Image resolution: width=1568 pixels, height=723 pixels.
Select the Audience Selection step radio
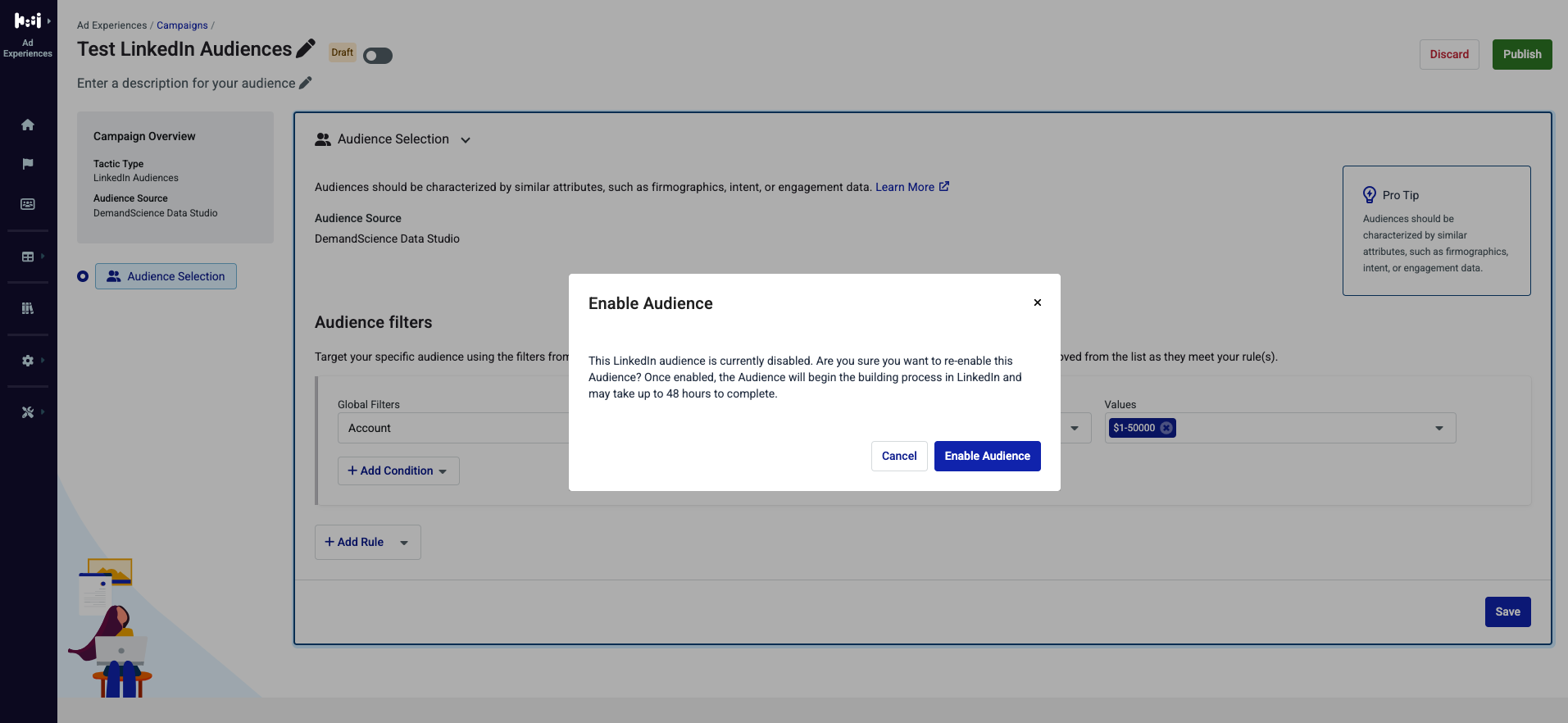coord(83,276)
